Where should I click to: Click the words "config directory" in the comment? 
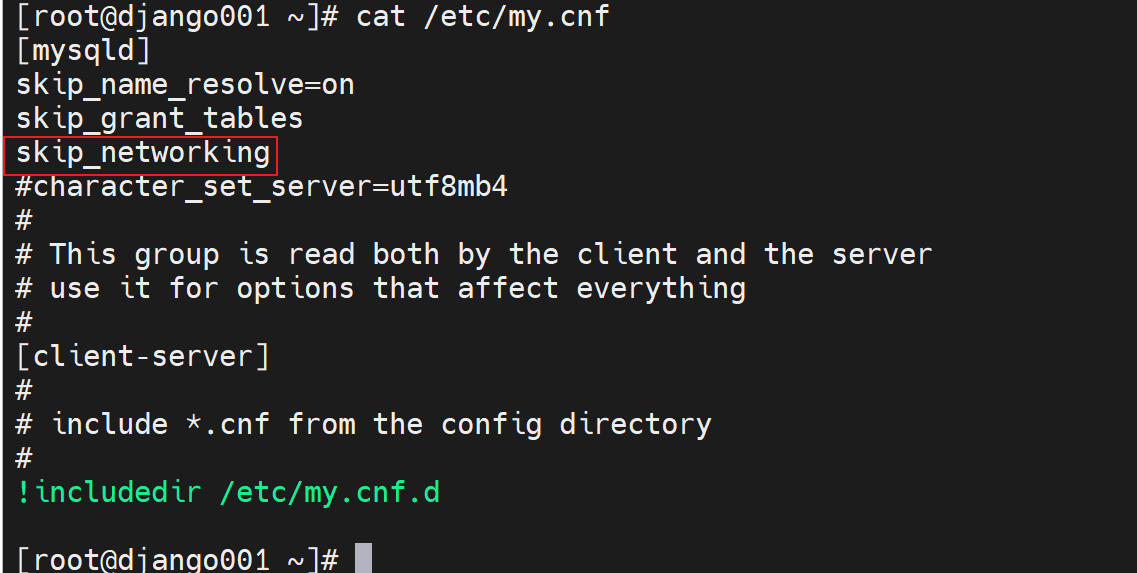576,424
